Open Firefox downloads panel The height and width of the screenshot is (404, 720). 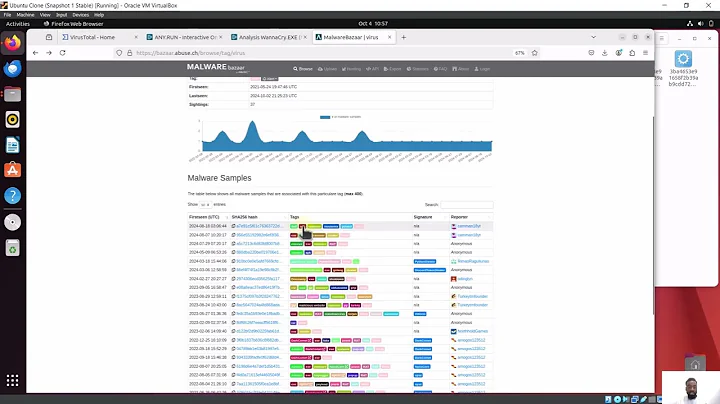[605, 53]
